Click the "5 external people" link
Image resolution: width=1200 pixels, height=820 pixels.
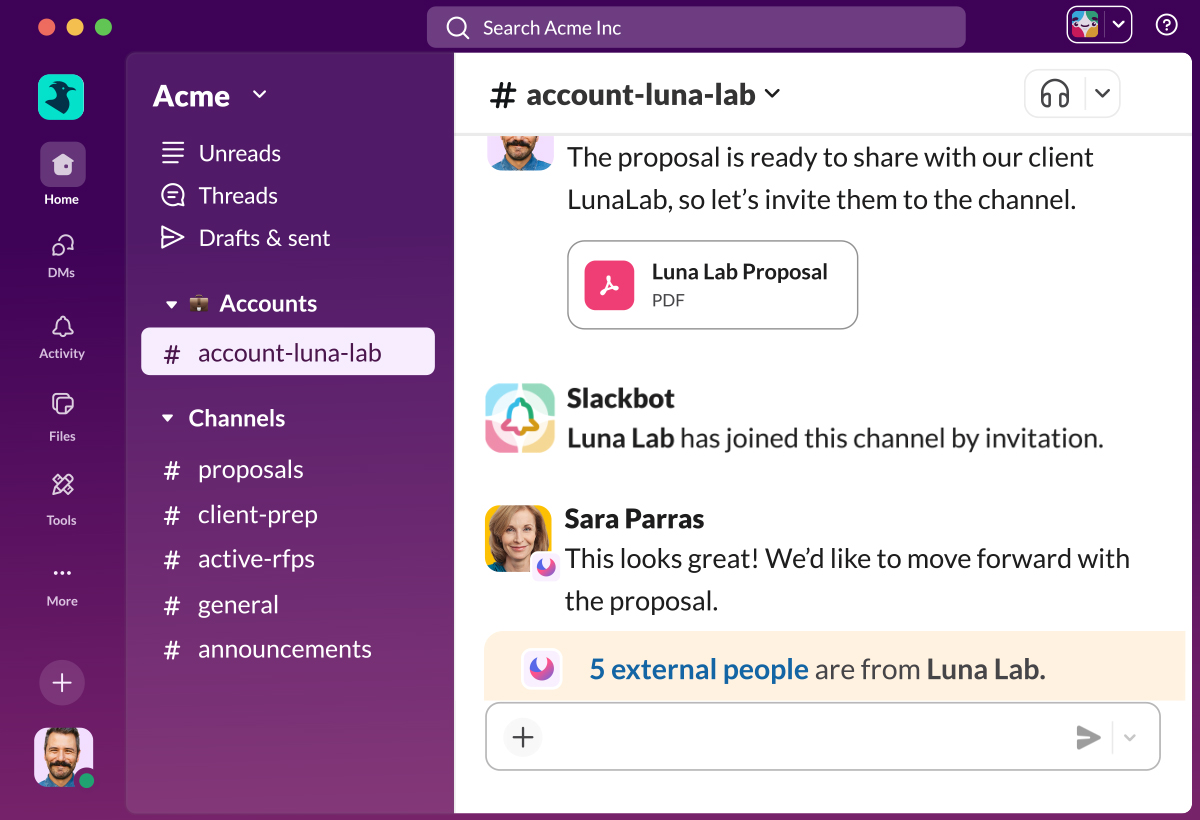698,669
